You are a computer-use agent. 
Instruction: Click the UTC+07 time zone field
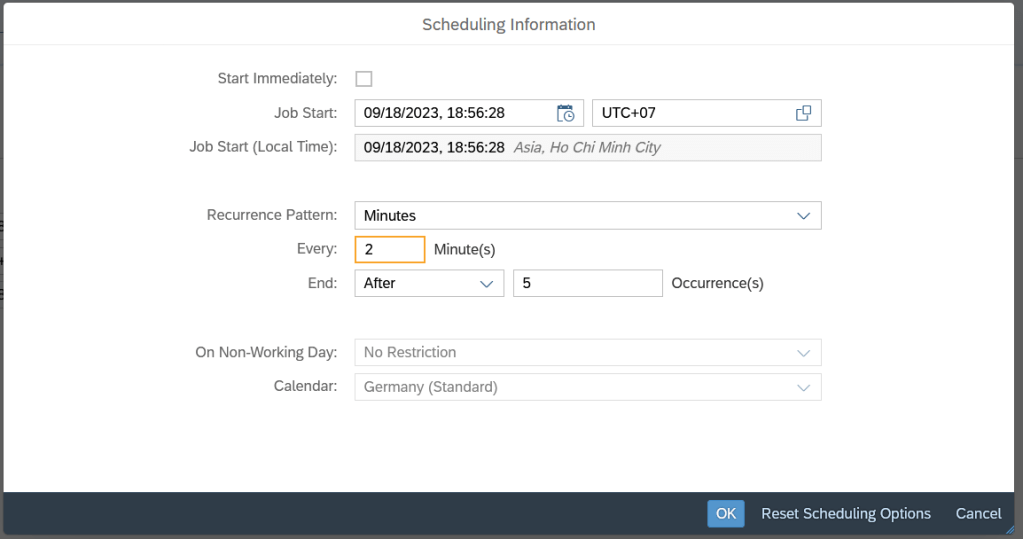(690, 113)
